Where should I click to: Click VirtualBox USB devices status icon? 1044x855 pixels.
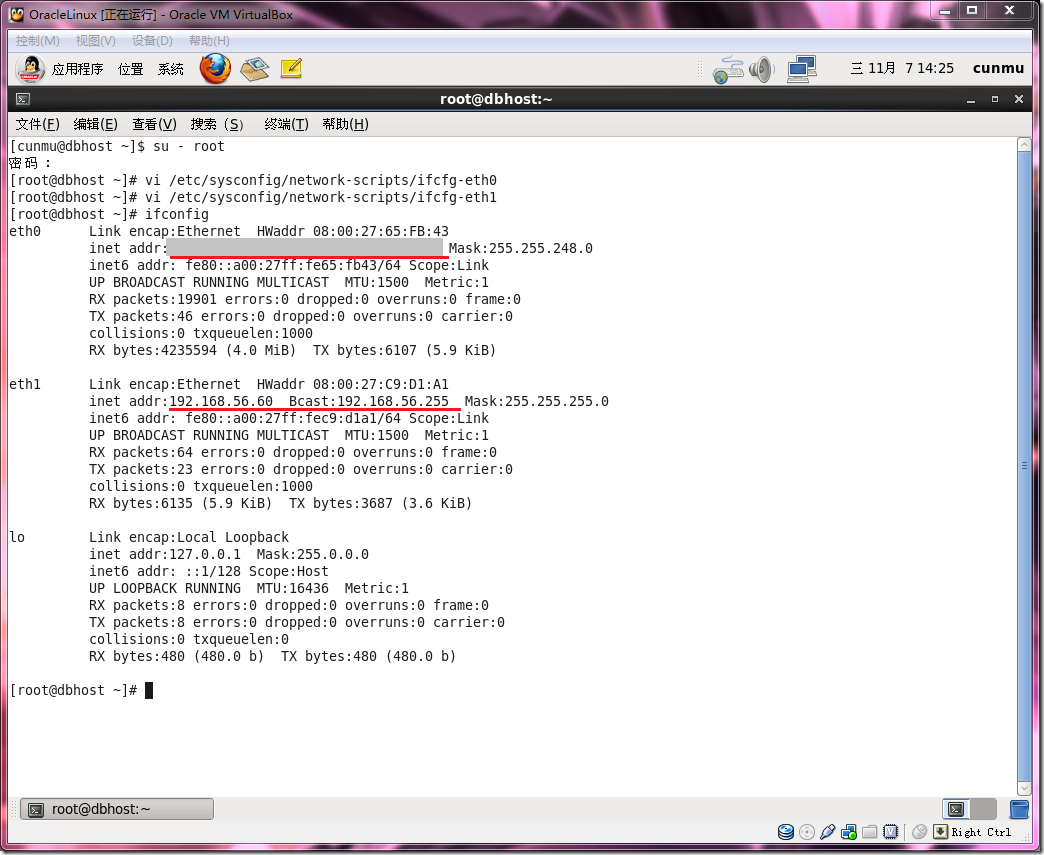coord(828,832)
